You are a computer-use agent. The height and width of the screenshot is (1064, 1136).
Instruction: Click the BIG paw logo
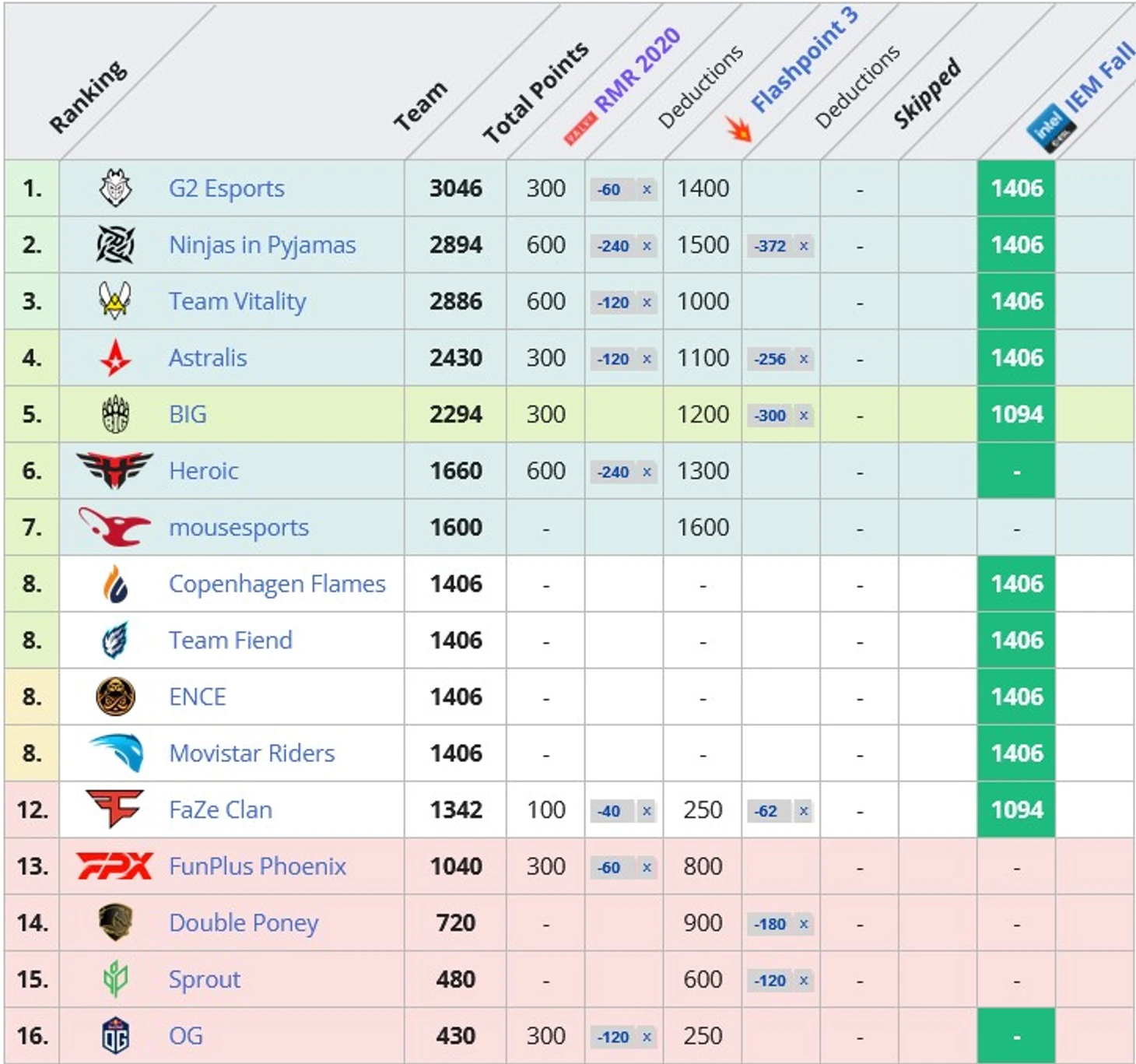pos(115,414)
